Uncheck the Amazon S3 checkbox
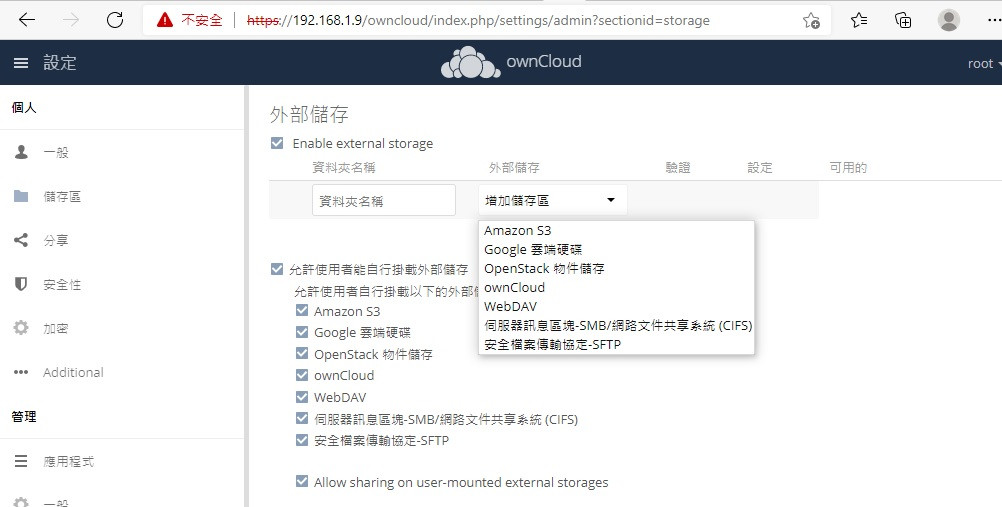Image resolution: width=1002 pixels, height=507 pixels. [x=302, y=311]
